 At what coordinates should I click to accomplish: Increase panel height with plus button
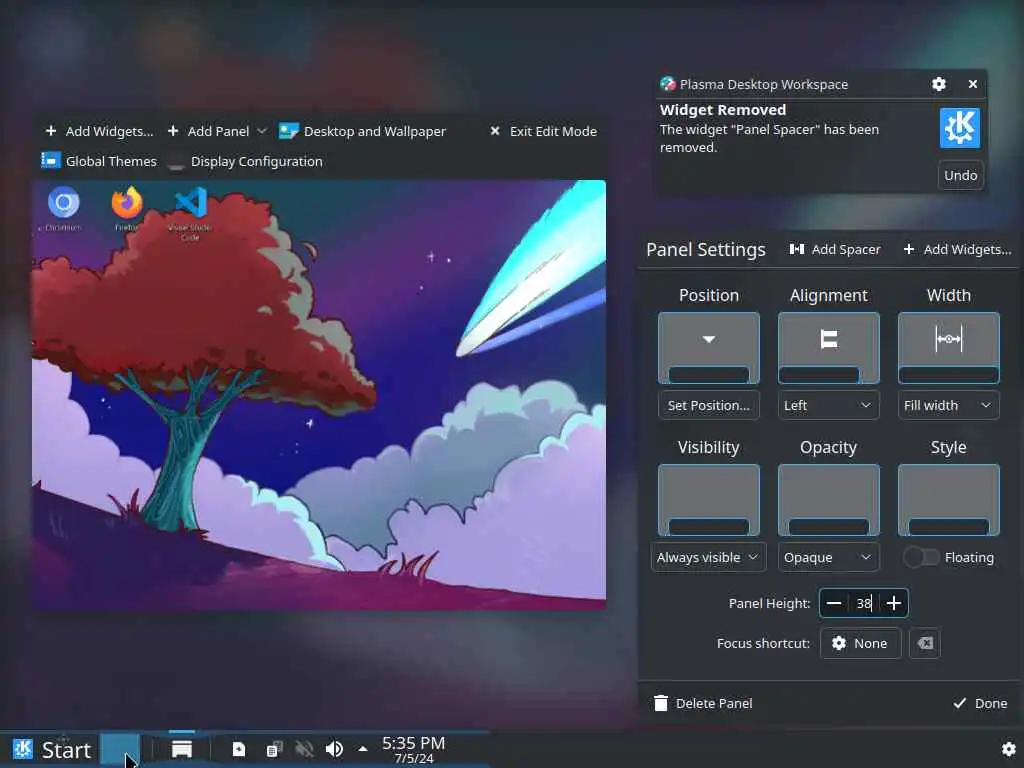tap(894, 603)
